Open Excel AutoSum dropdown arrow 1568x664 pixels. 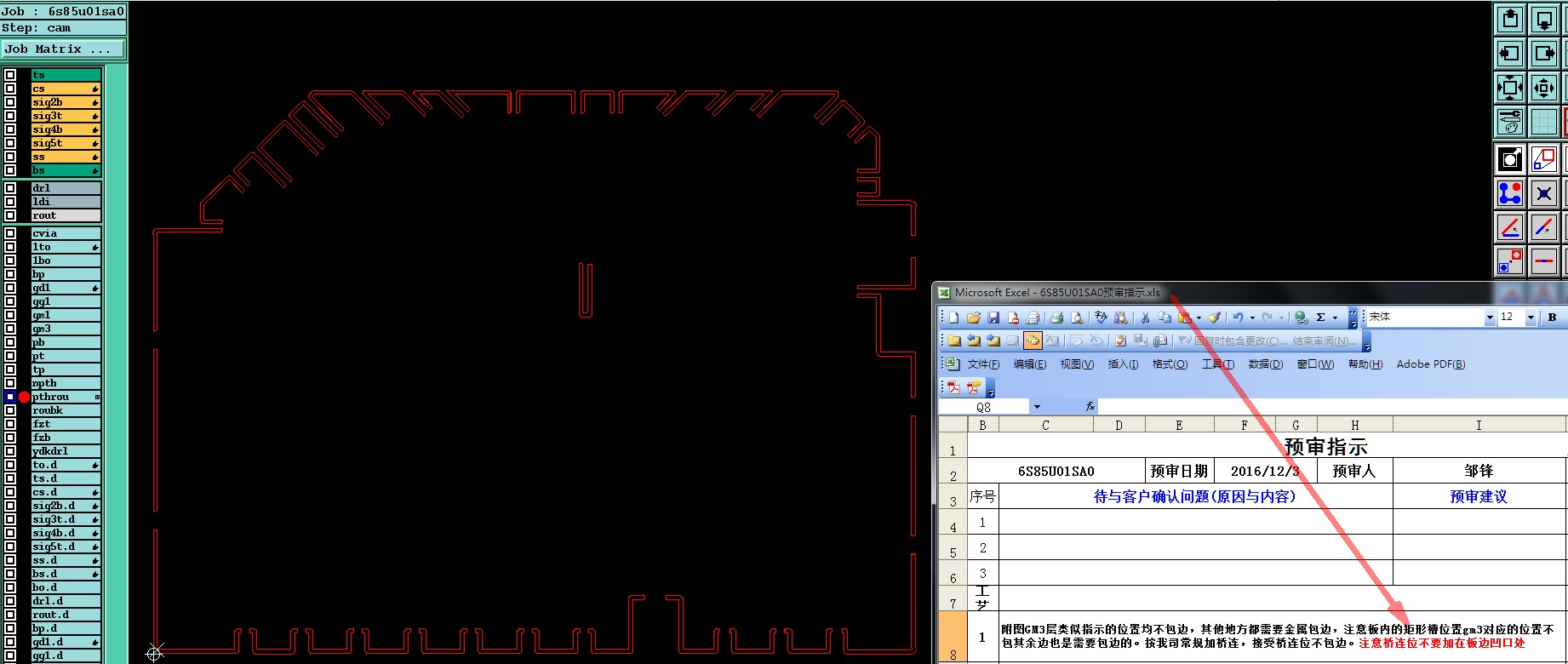coord(1335,318)
